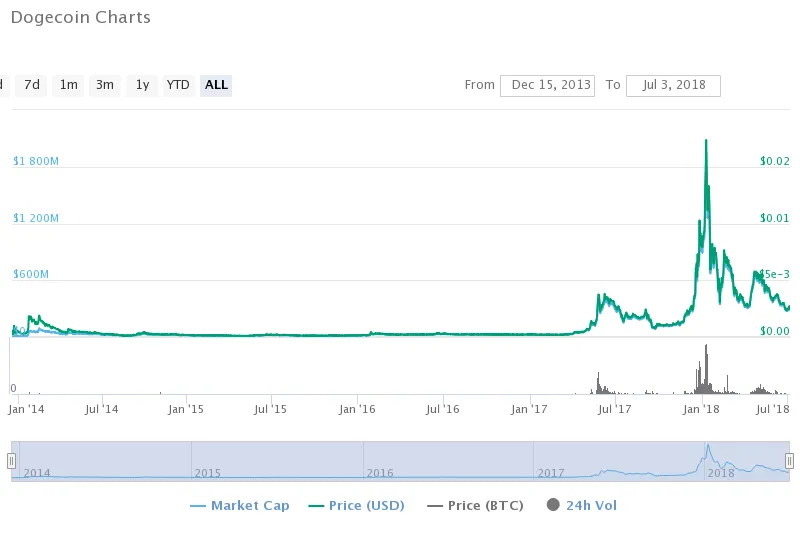Click the From date field Dec 15, 2013
800x550 pixels.
[547, 86]
